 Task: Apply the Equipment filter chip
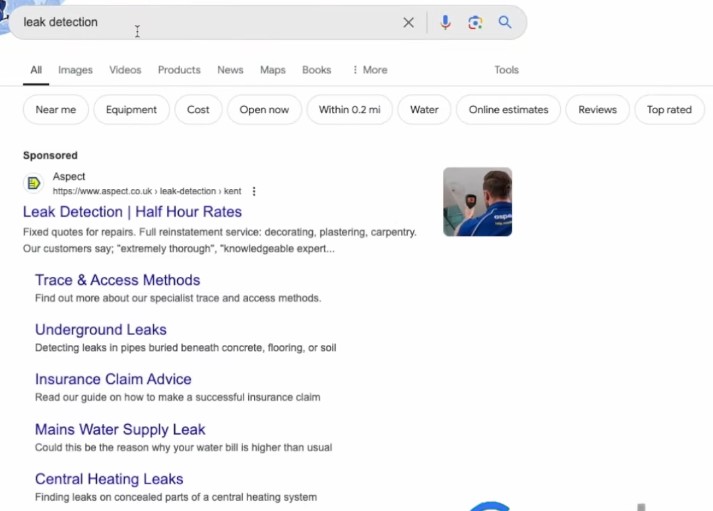131,110
